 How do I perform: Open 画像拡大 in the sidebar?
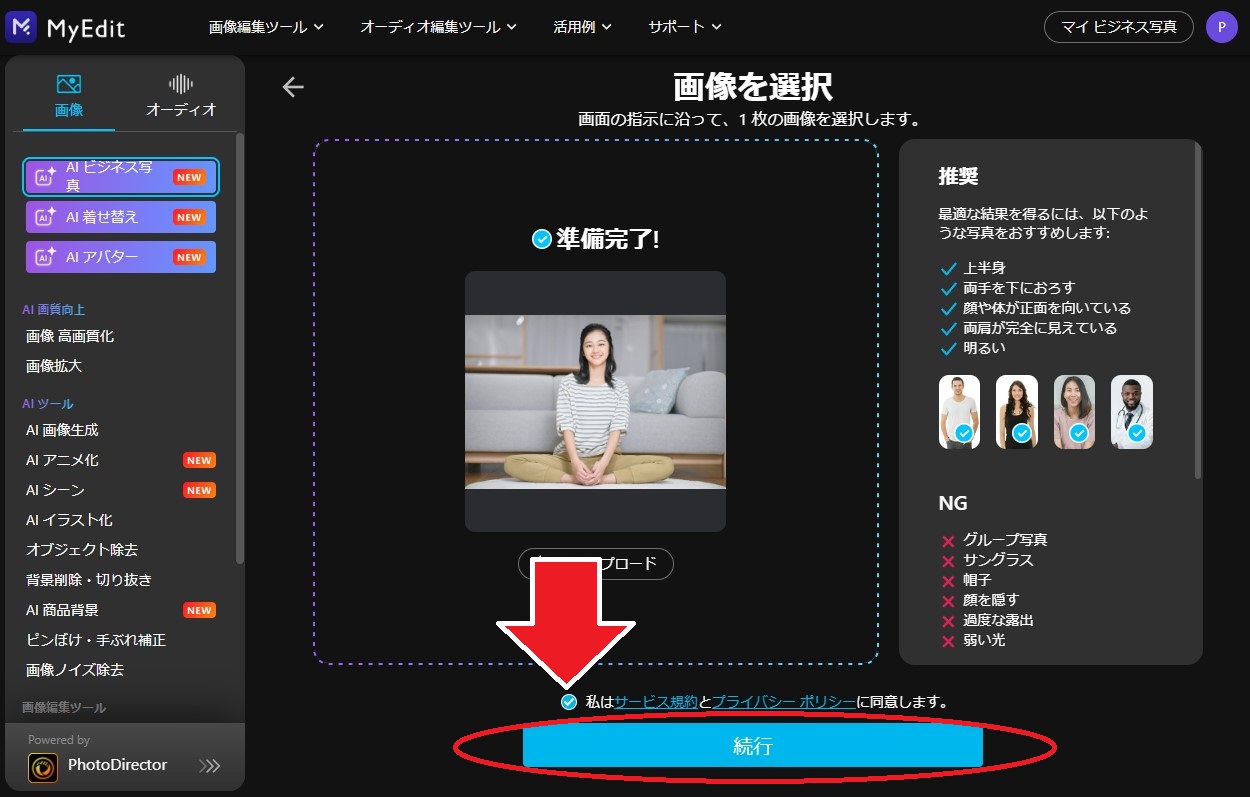click(x=54, y=366)
